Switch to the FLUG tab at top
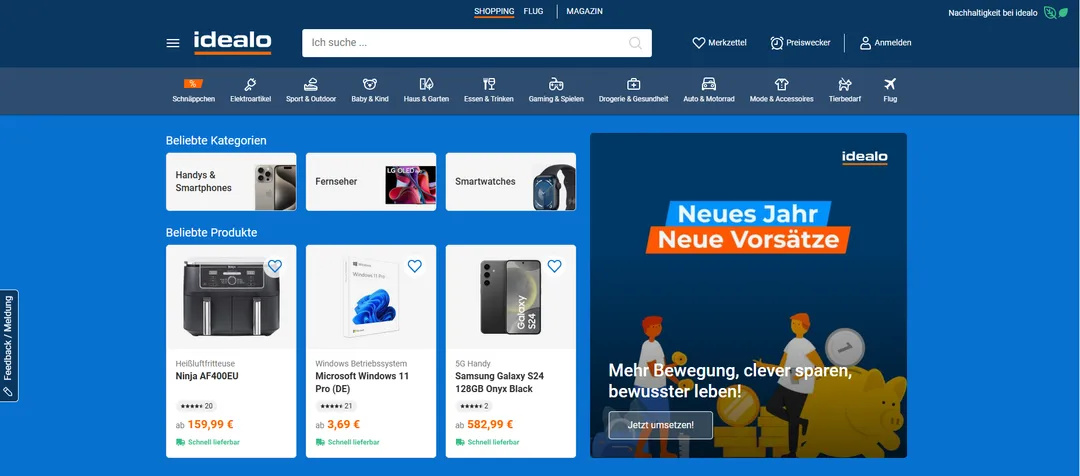 533,11
